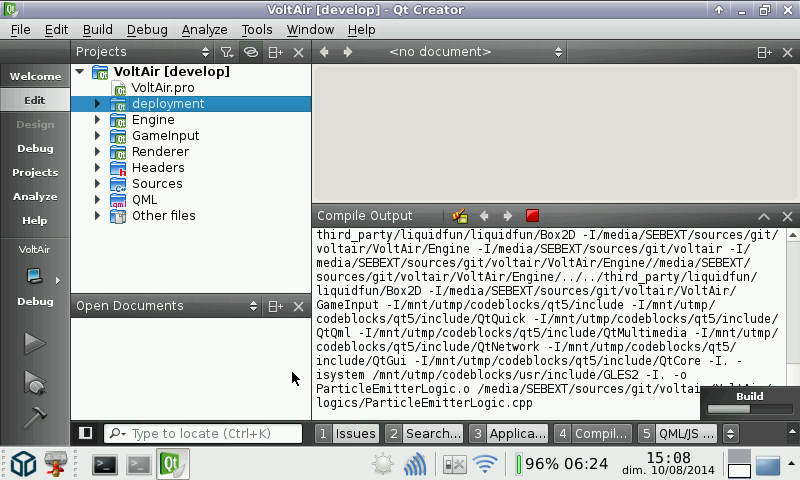
Task: Go forward in editor history
Action: tap(347, 52)
